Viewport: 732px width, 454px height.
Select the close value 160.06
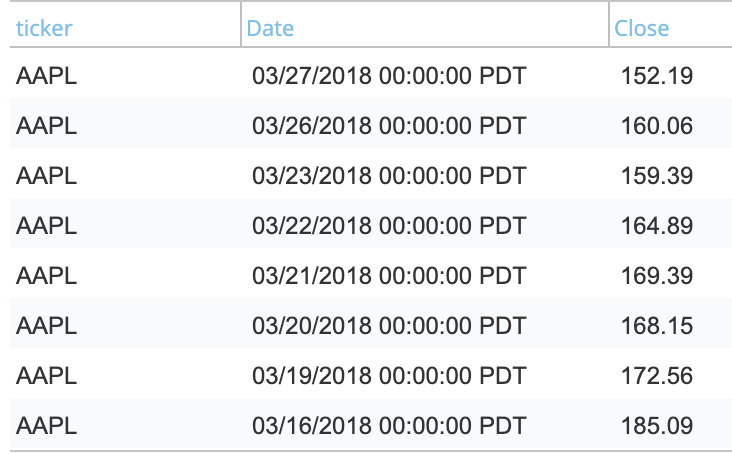(x=656, y=125)
